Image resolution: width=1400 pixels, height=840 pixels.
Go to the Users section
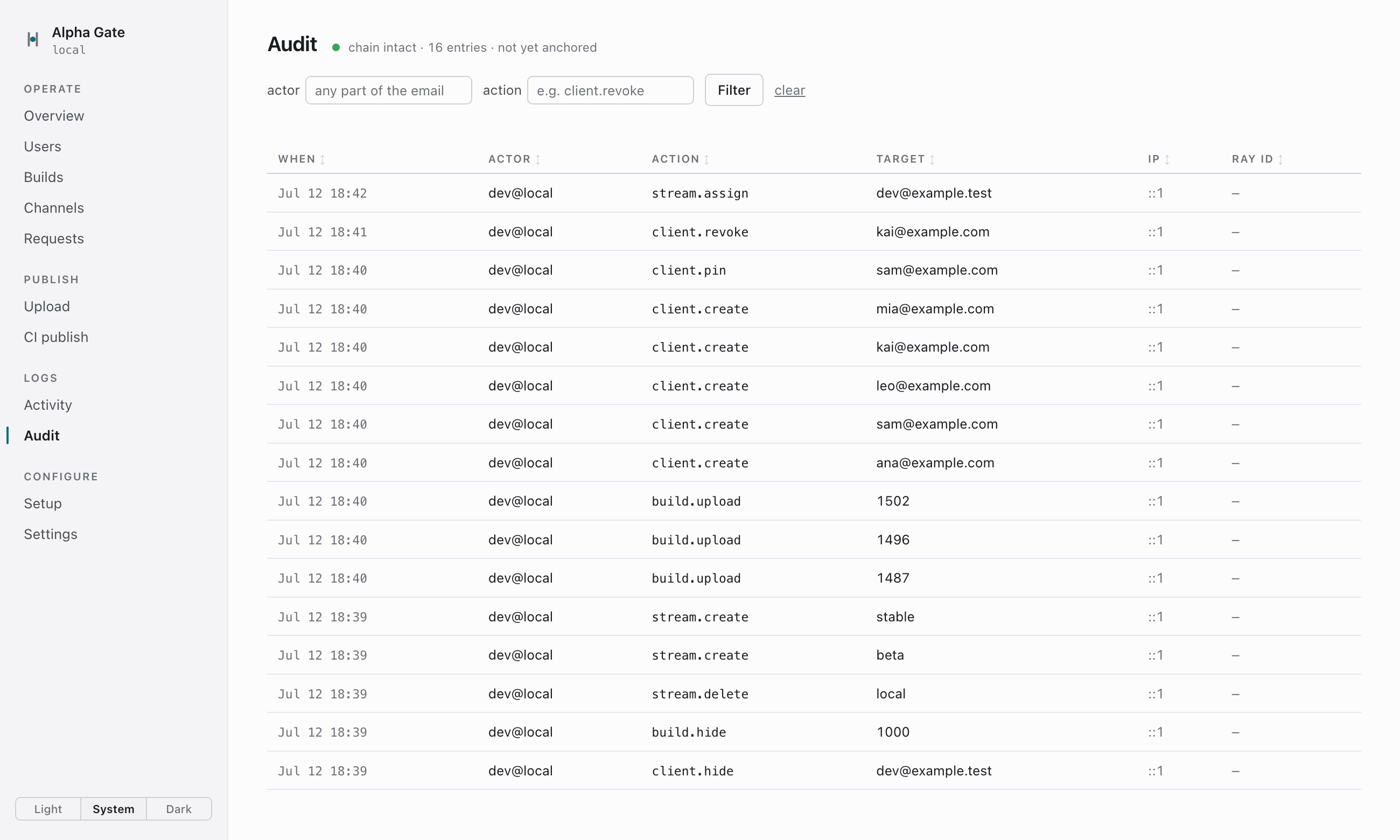[x=43, y=146]
